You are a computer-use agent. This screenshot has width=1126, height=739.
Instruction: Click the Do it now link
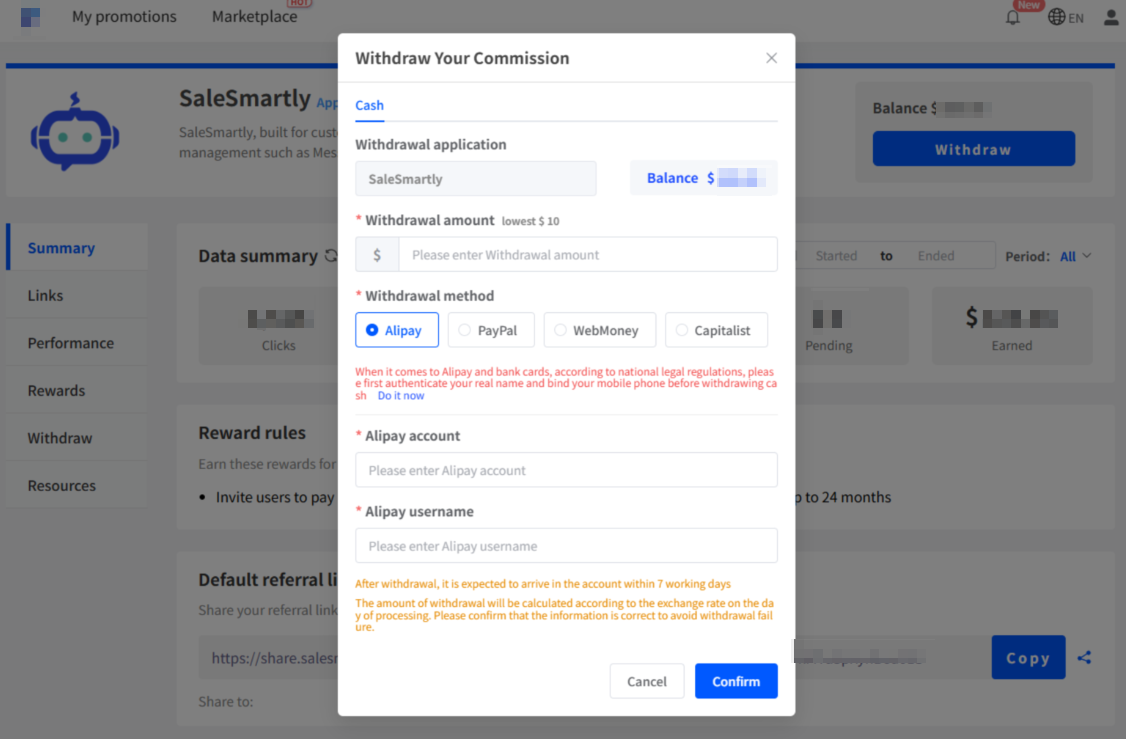(401, 396)
